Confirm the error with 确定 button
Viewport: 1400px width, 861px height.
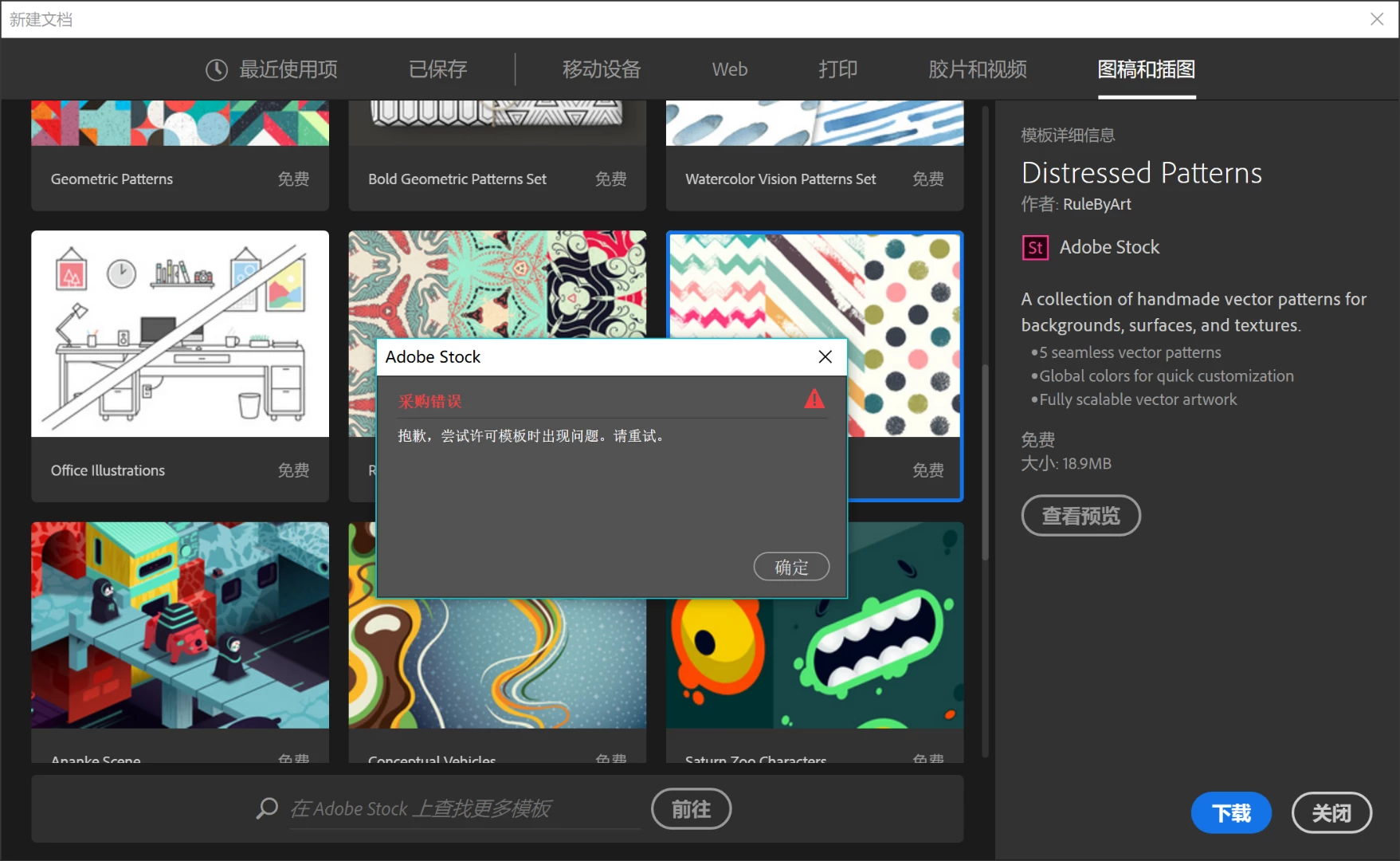click(x=791, y=567)
